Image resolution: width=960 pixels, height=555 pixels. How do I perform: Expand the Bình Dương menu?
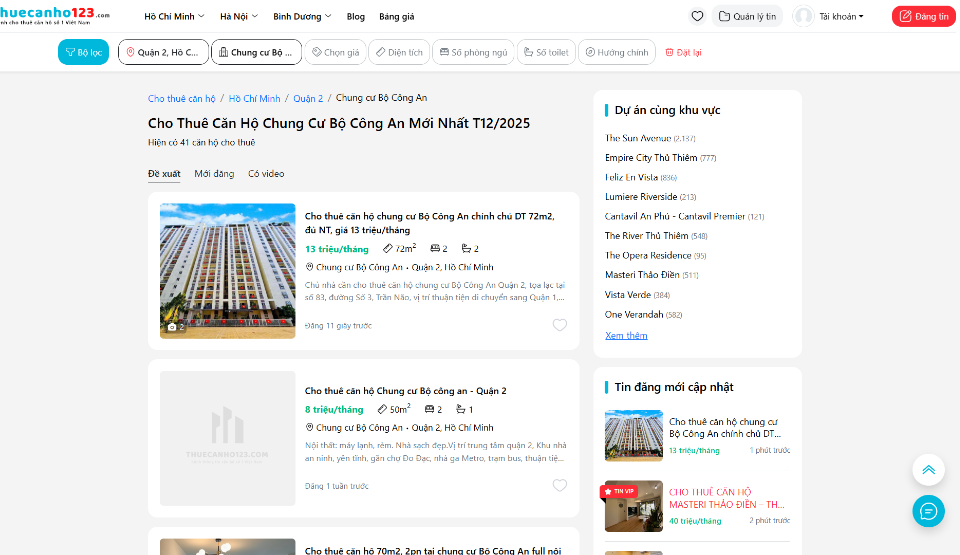tap(302, 17)
